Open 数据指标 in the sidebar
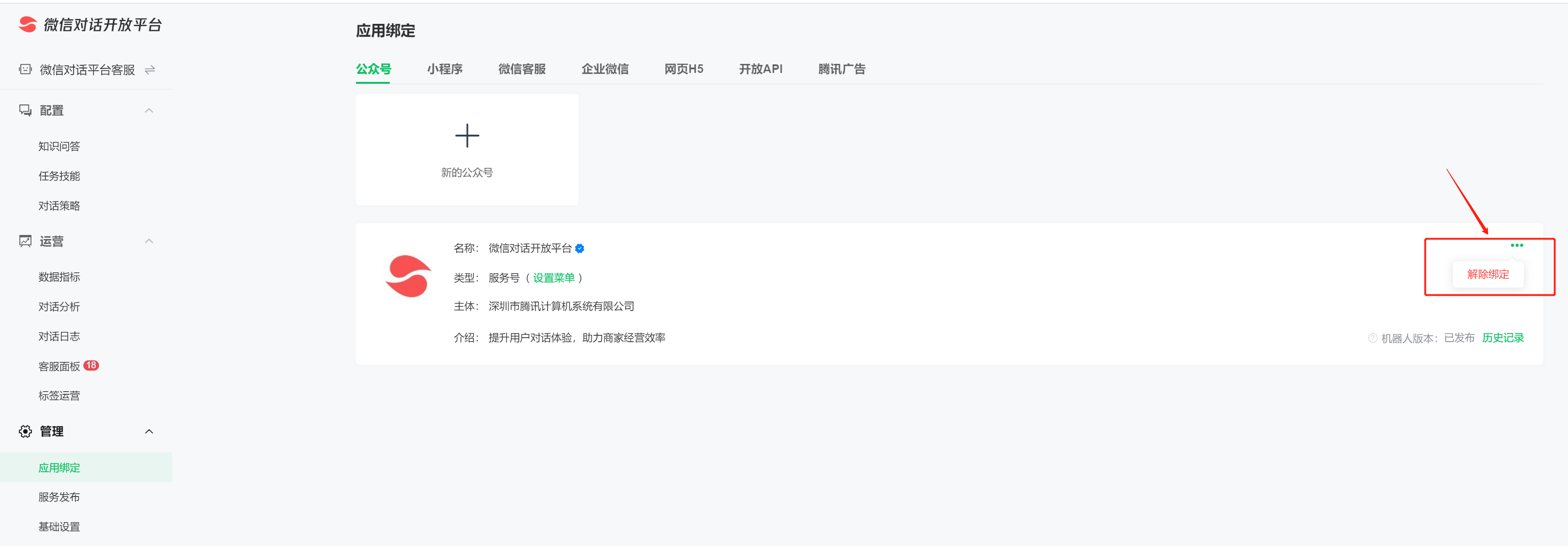The height and width of the screenshot is (546, 1568). (59, 277)
